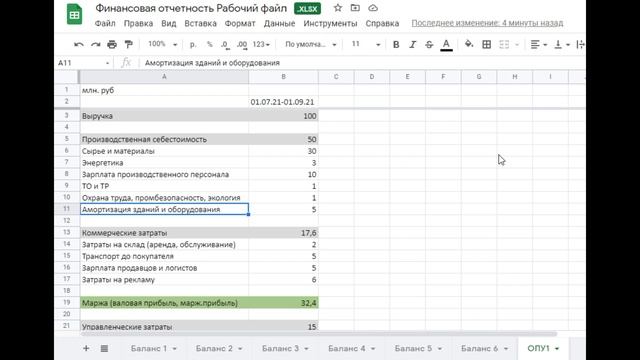The image size is (640, 360).
Task: Undo the last action
Action: pyautogui.click(x=79, y=44)
